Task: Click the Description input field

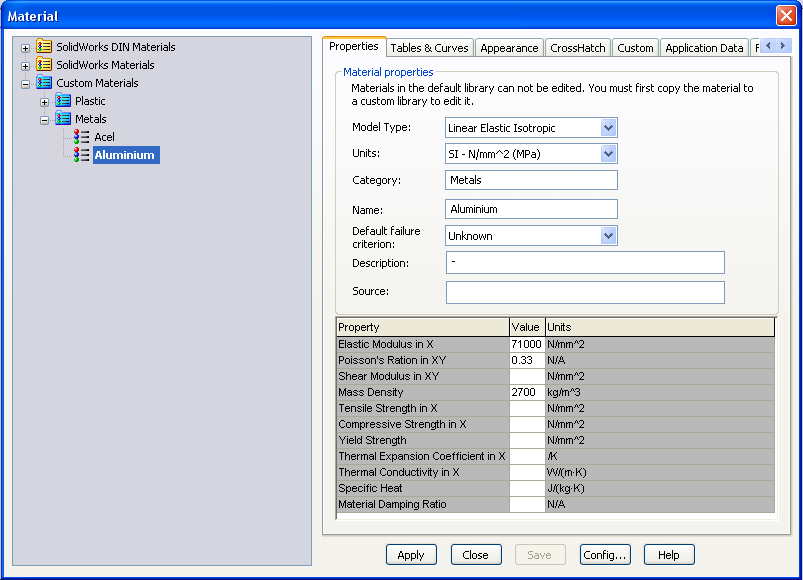Action: 585,263
